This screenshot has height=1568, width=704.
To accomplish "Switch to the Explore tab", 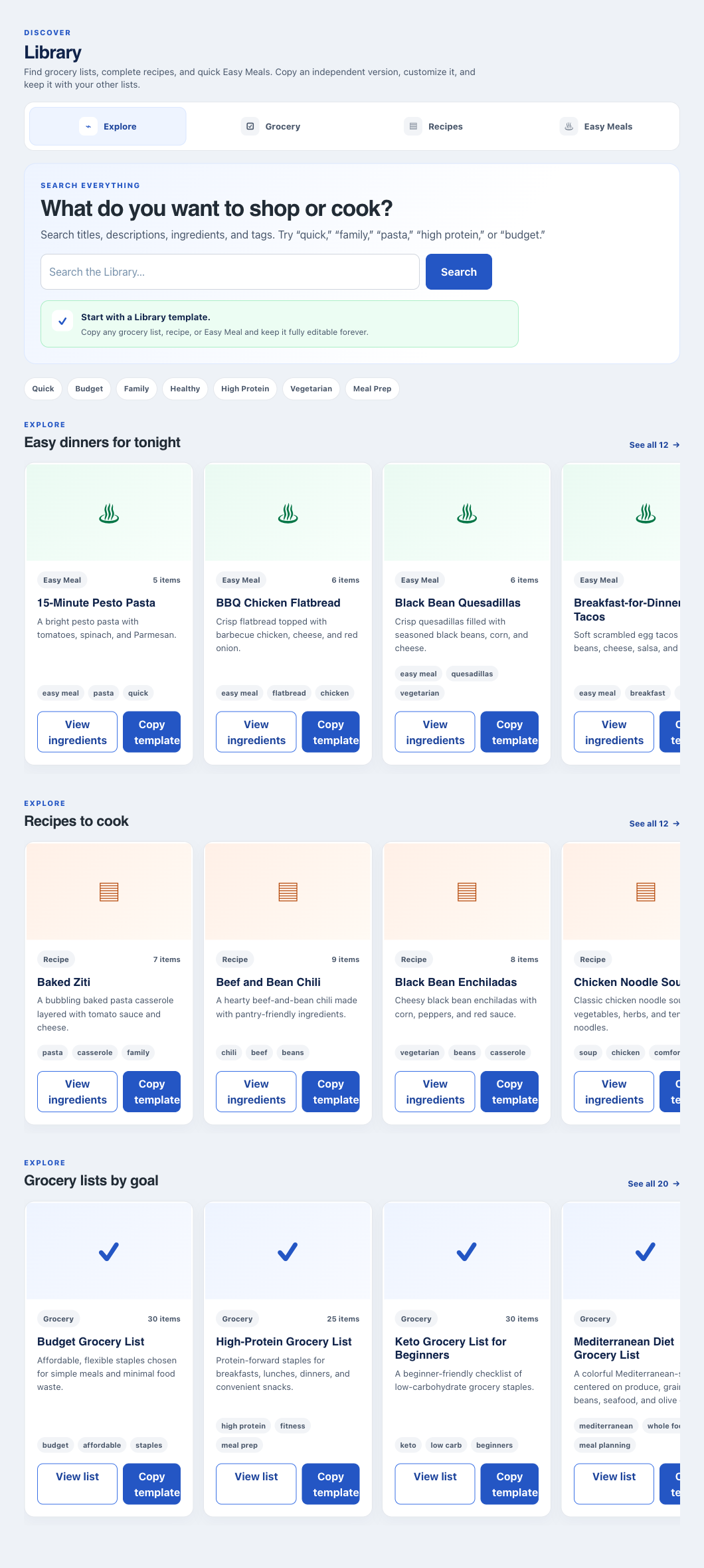I will (x=108, y=126).
